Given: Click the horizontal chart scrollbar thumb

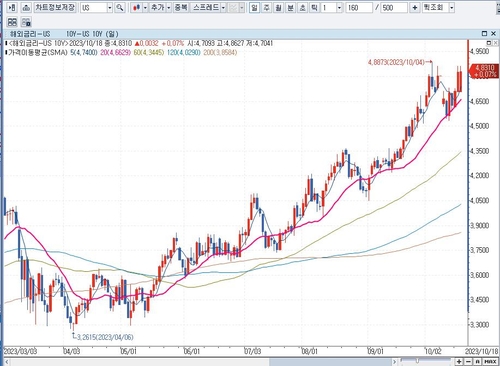Looking at the screenshot, I should [330, 362].
